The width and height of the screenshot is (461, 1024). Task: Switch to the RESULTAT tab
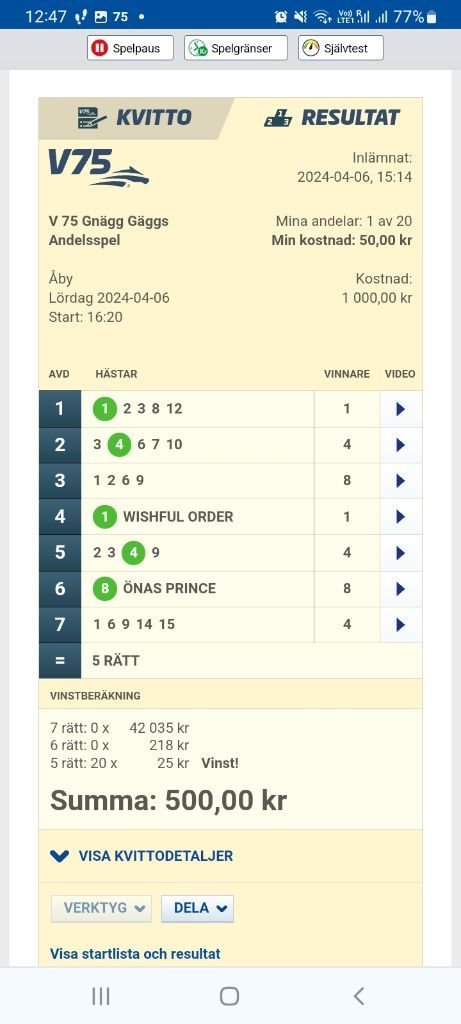pyautogui.click(x=332, y=118)
